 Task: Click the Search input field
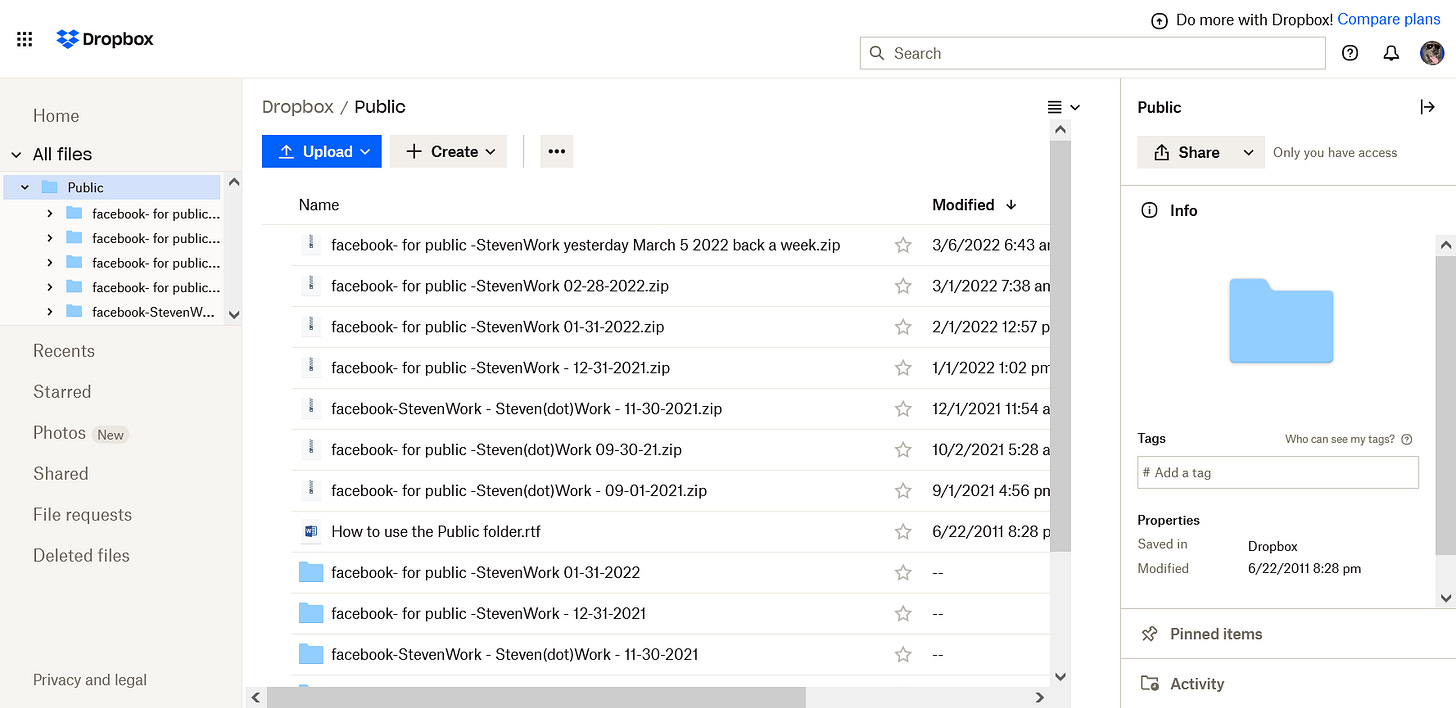click(x=1092, y=53)
